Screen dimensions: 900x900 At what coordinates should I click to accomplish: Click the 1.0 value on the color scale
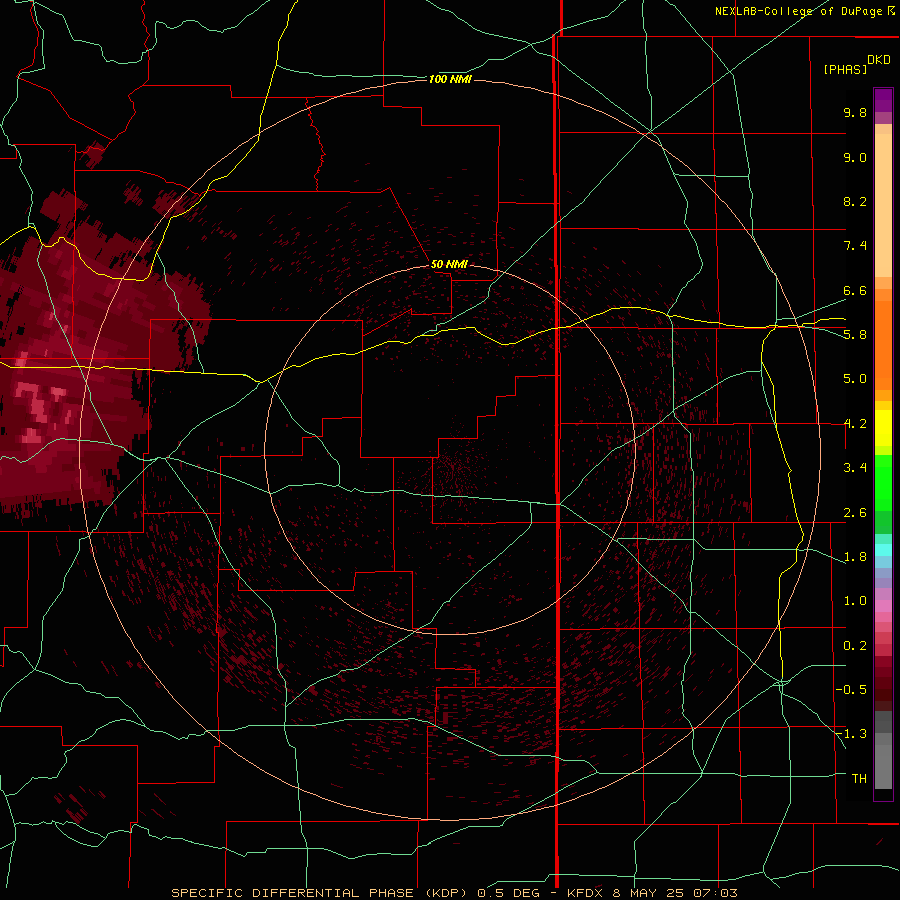pos(855,601)
